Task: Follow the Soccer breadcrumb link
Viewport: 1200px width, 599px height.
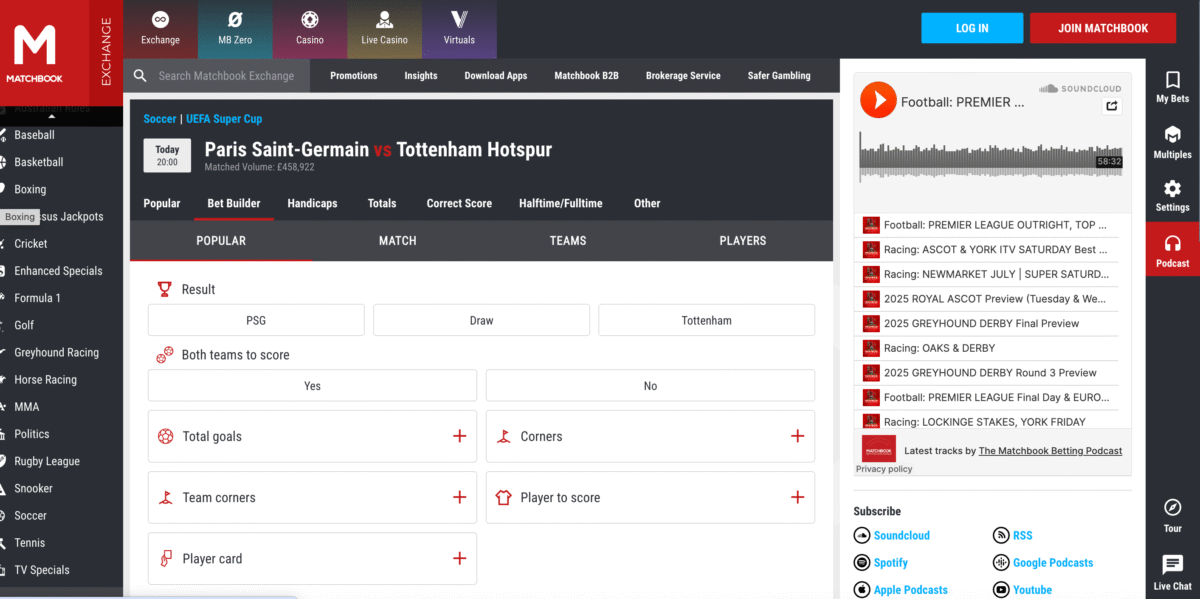Action: click(160, 119)
